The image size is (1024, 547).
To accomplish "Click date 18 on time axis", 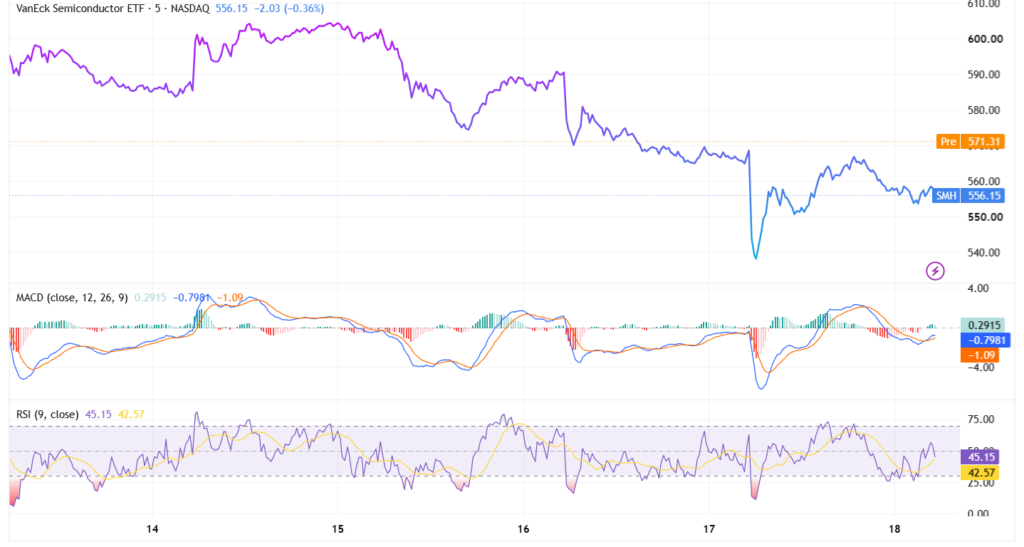I will pos(895,529).
